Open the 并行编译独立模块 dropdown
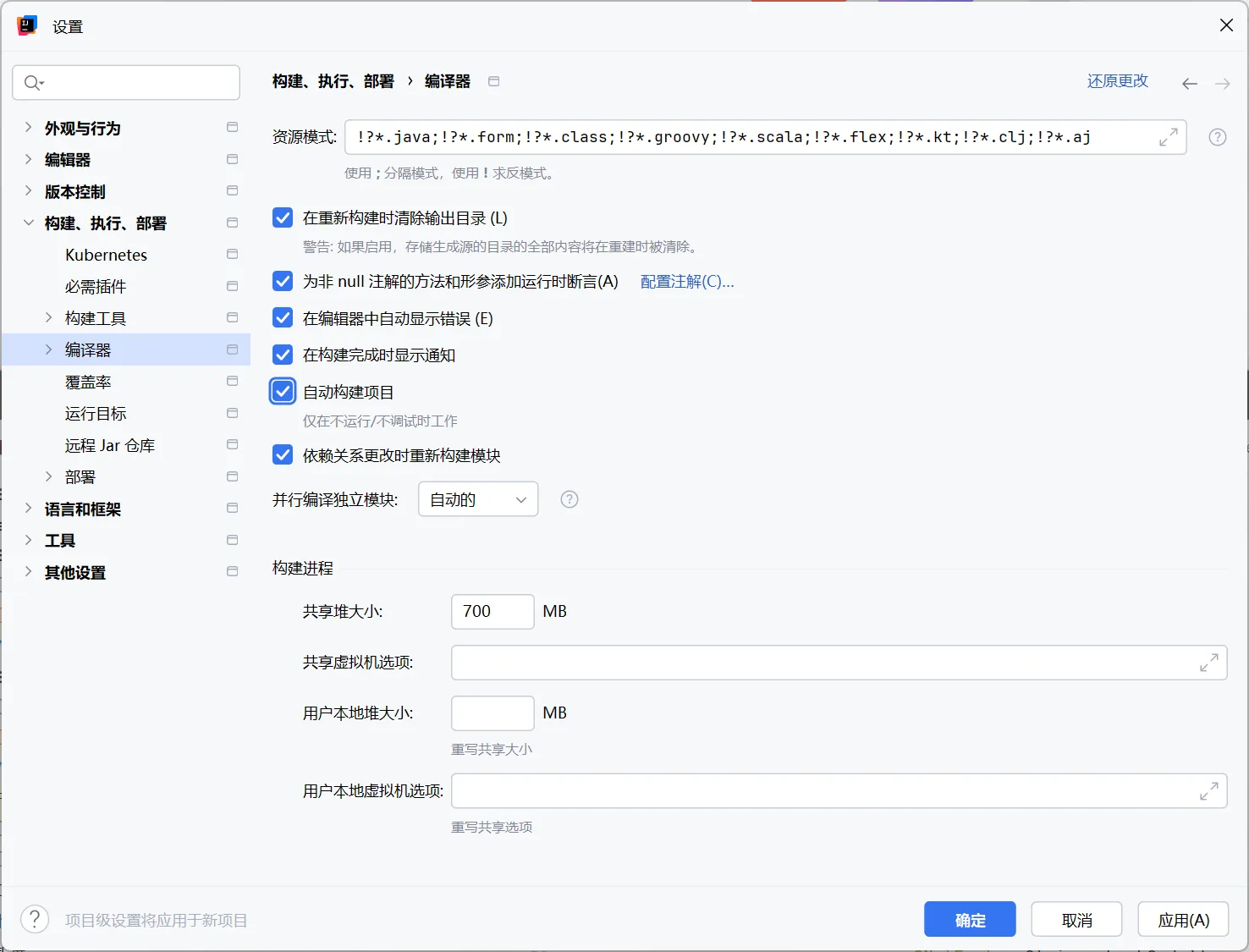This screenshot has height=952, width=1249. pos(478,499)
